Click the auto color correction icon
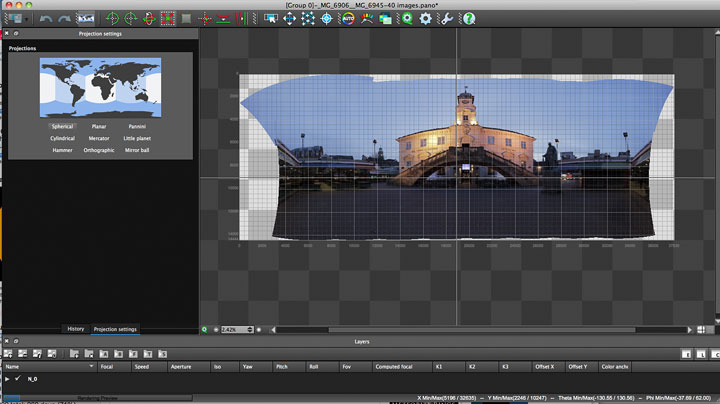 pos(349,19)
